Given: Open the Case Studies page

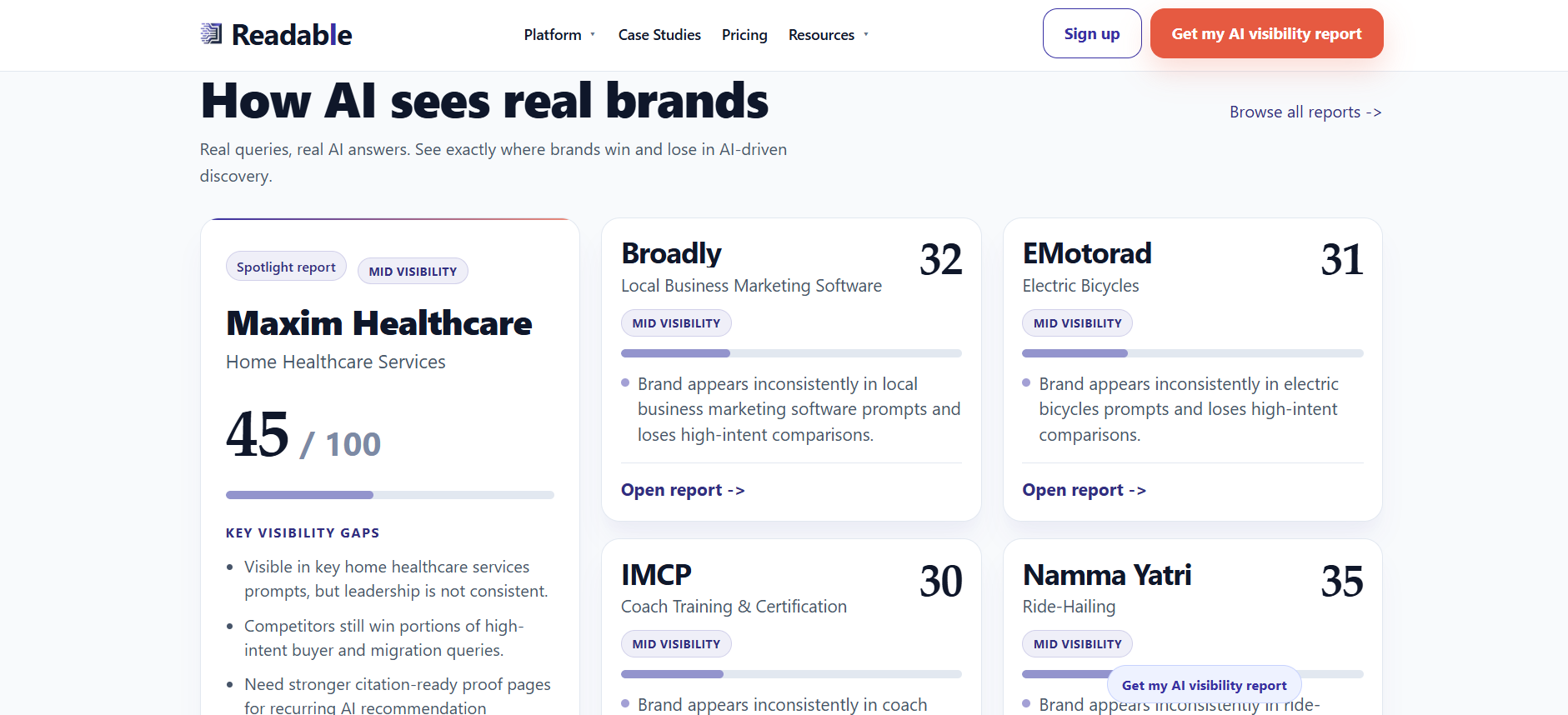Looking at the screenshot, I should click(x=659, y=35).
